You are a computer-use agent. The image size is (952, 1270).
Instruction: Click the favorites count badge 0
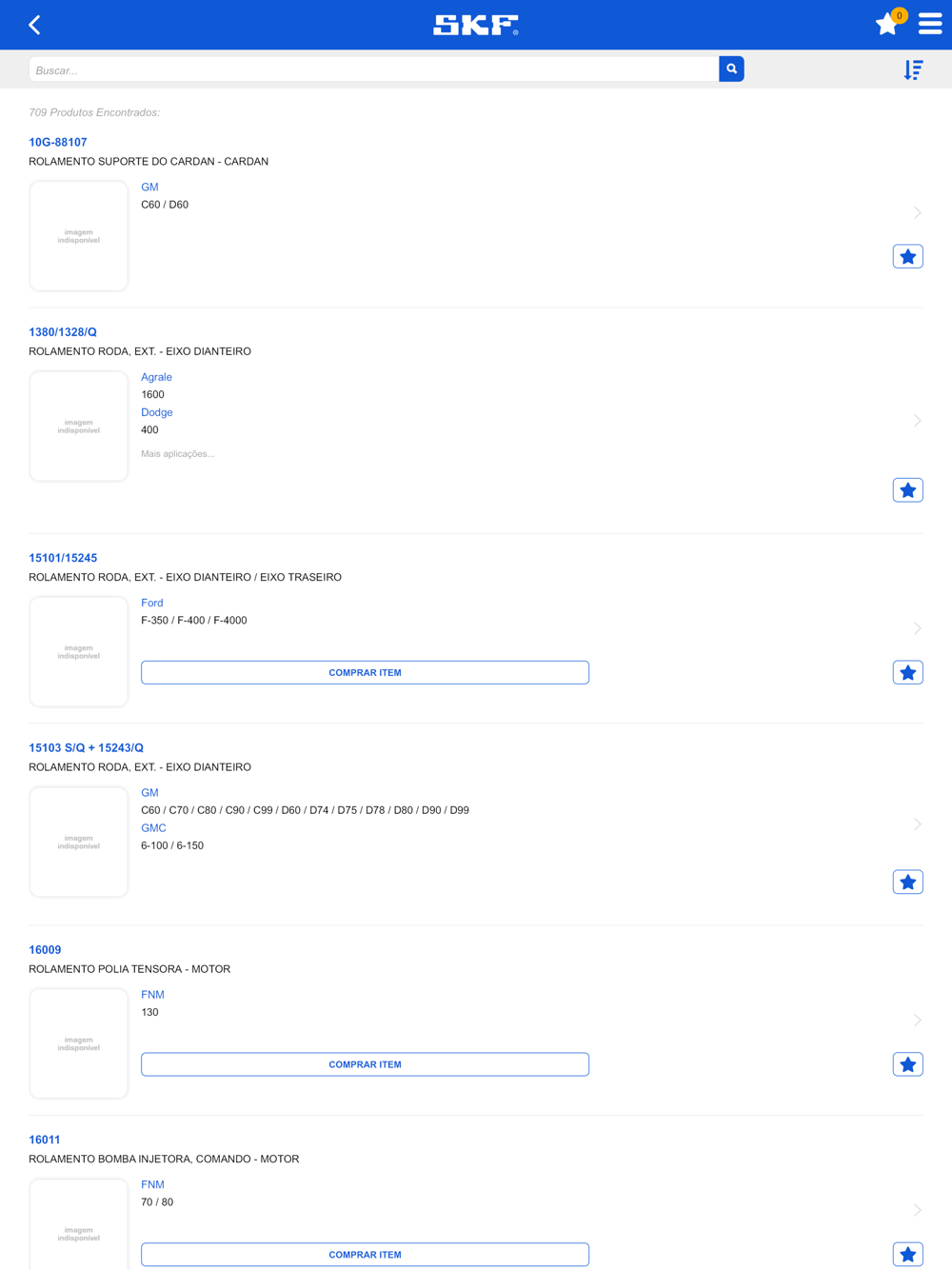point(899,15)
